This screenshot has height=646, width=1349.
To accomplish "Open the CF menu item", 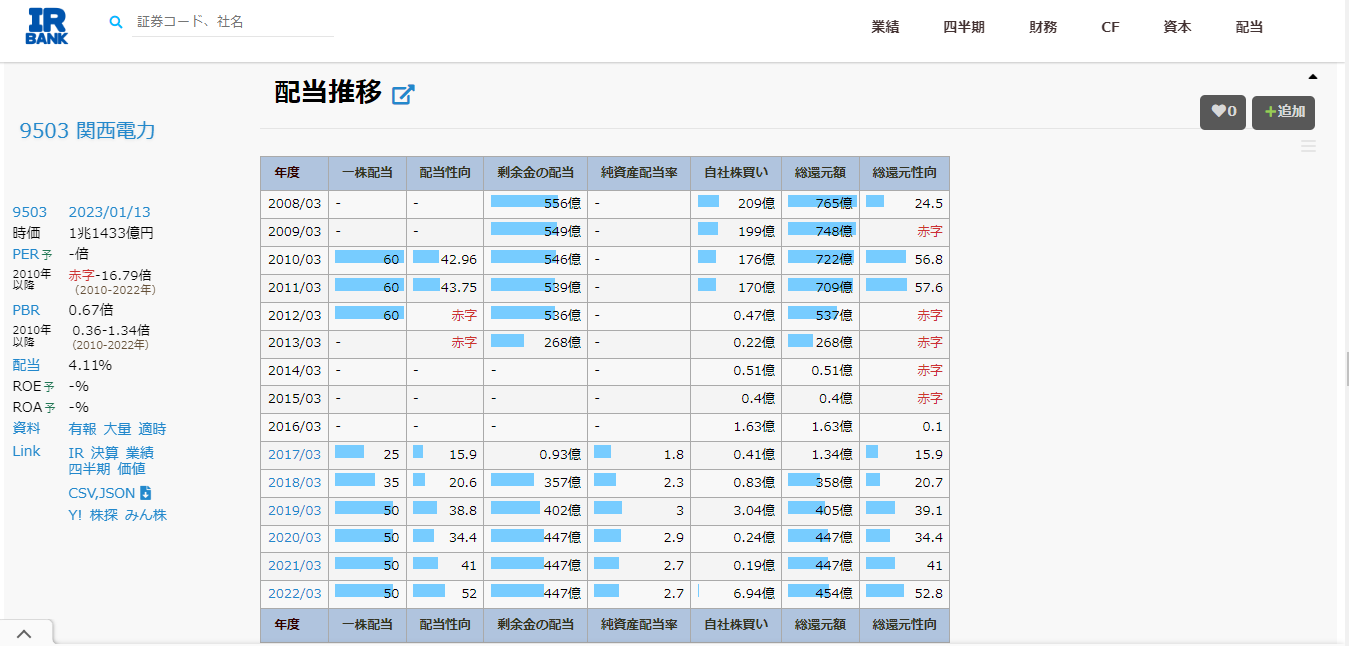I will pyautogui.click(x=1110, y=27).
